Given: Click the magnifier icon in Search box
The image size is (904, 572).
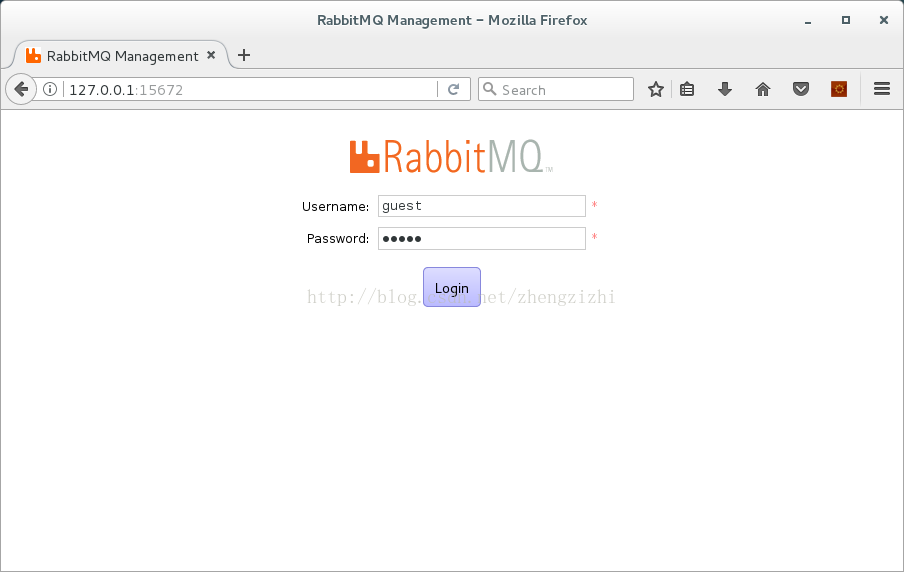Looking at the screenshot, I should click(x=489, y=89).
